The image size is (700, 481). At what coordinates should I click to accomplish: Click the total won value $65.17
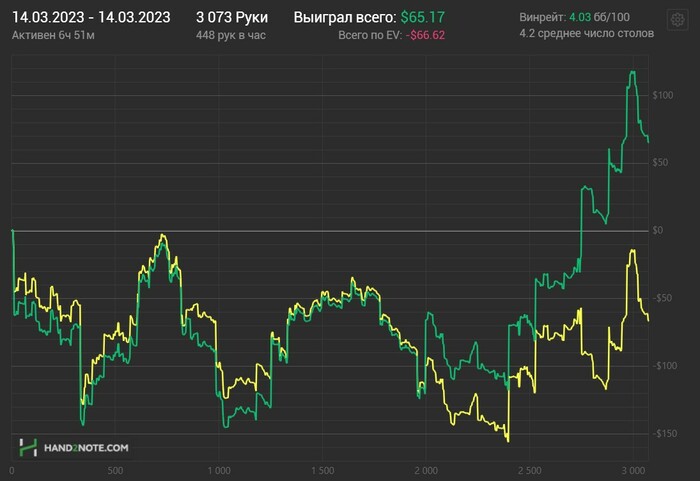(422, 17)
